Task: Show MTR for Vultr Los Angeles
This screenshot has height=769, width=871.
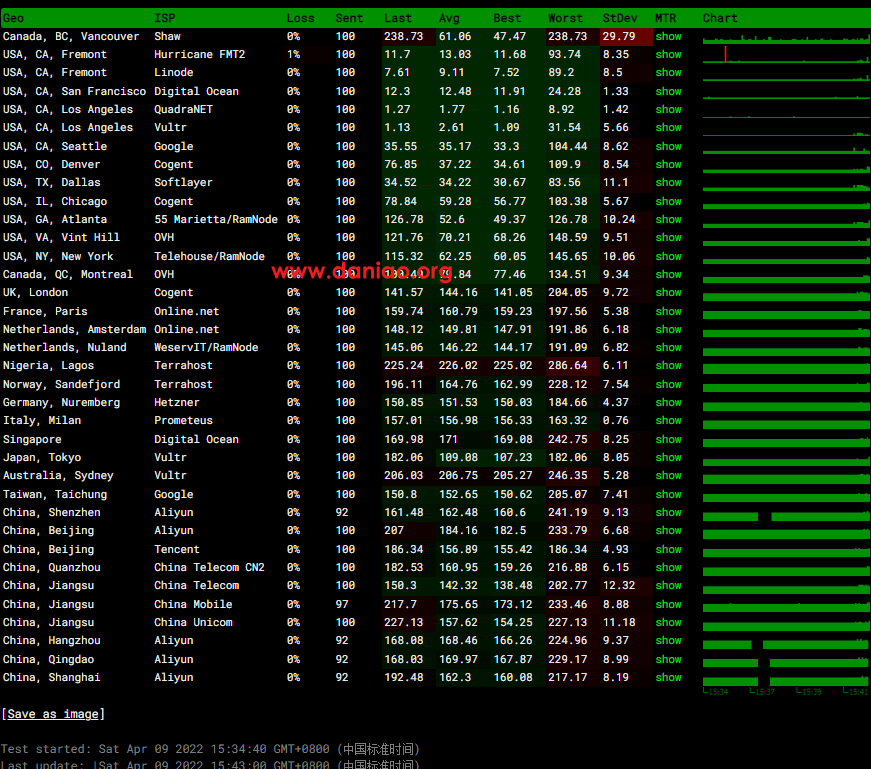Action: (668, 128)
